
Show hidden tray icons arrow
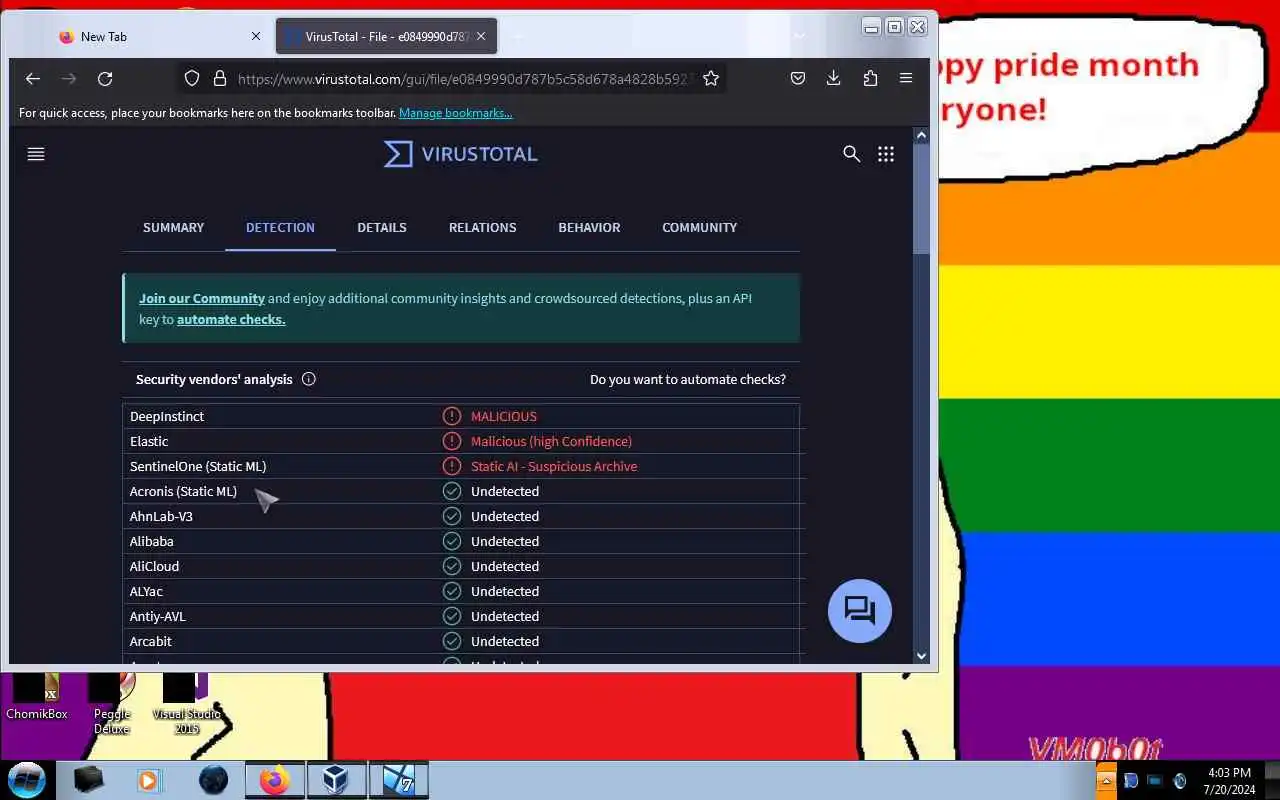click(x=1106, y=780)
